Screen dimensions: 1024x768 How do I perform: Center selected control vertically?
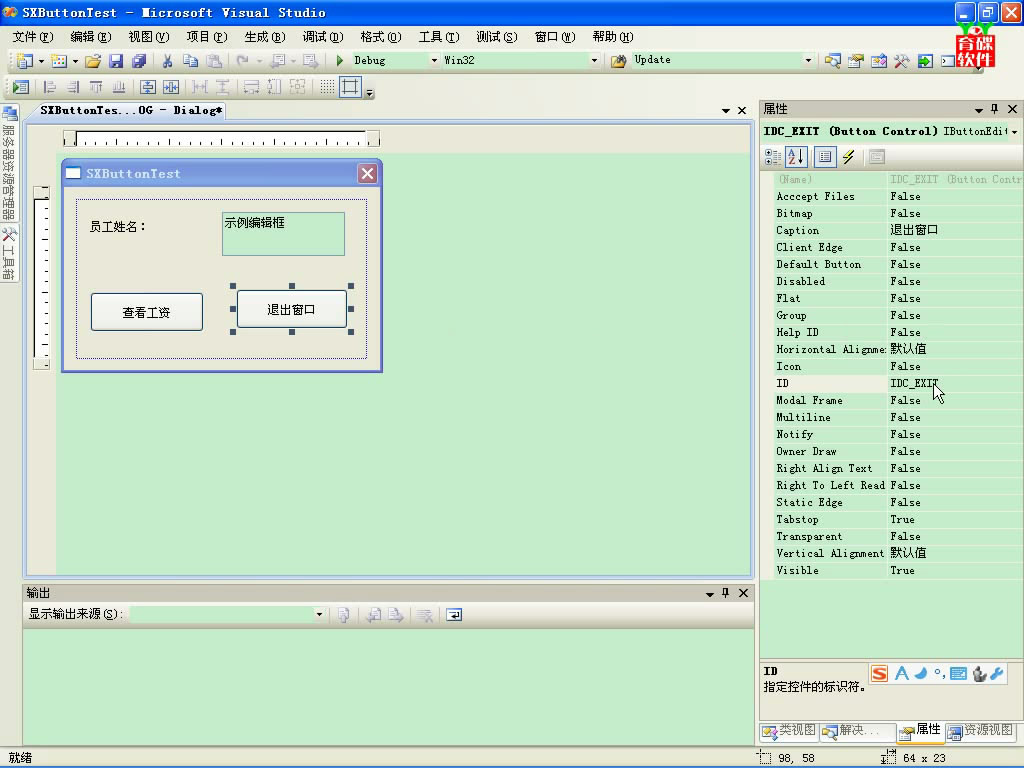point(148,87)
